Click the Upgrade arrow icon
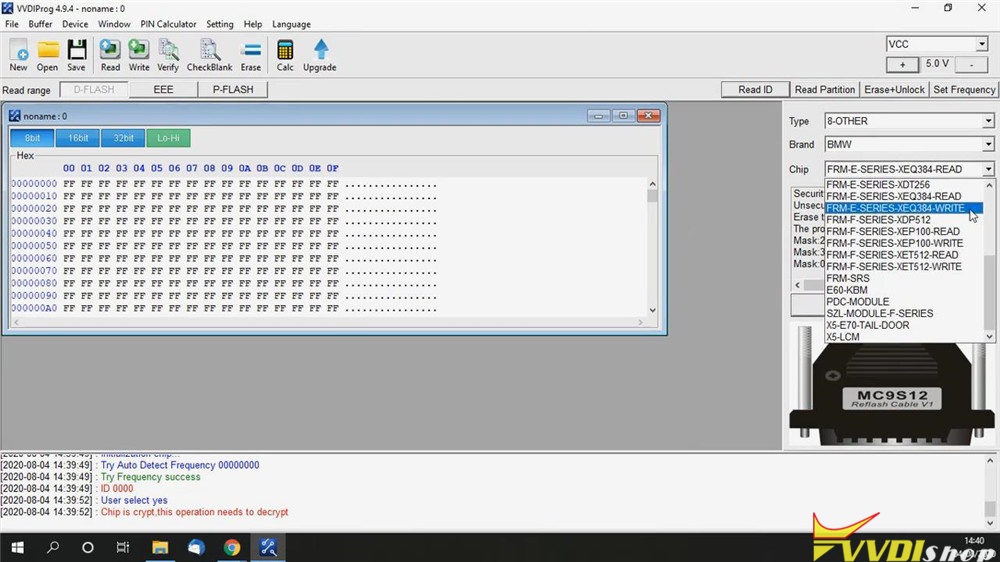This screenshot has height=562, width=1000. (320, 55)
